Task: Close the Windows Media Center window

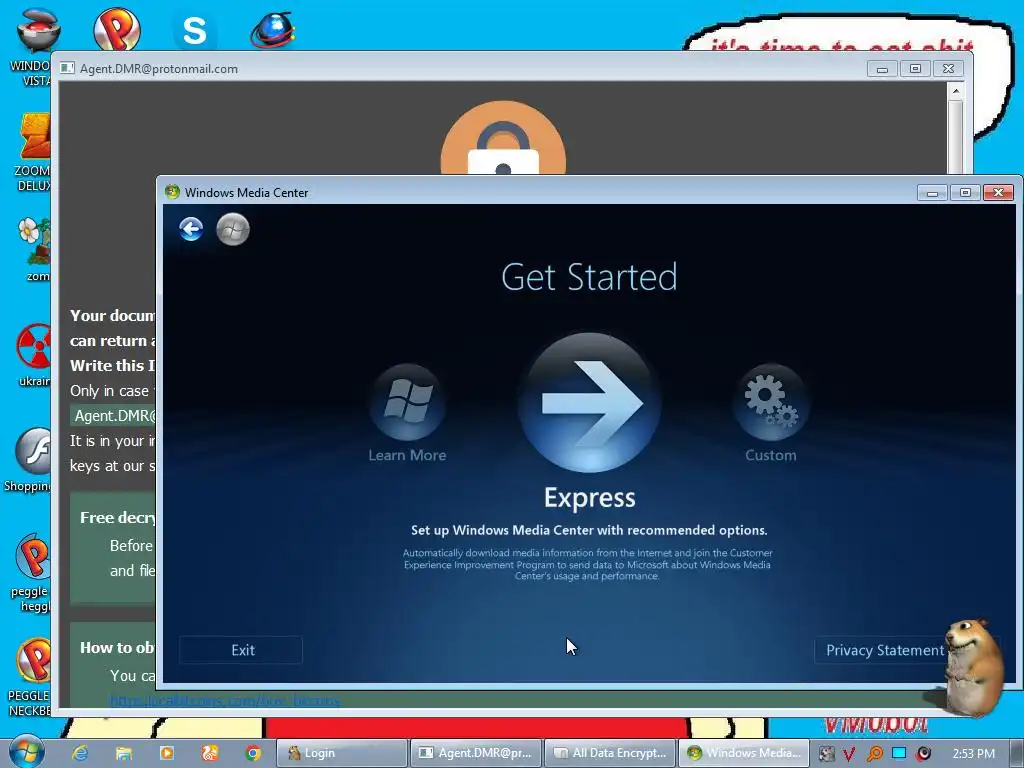Action: tap(998, 193)
